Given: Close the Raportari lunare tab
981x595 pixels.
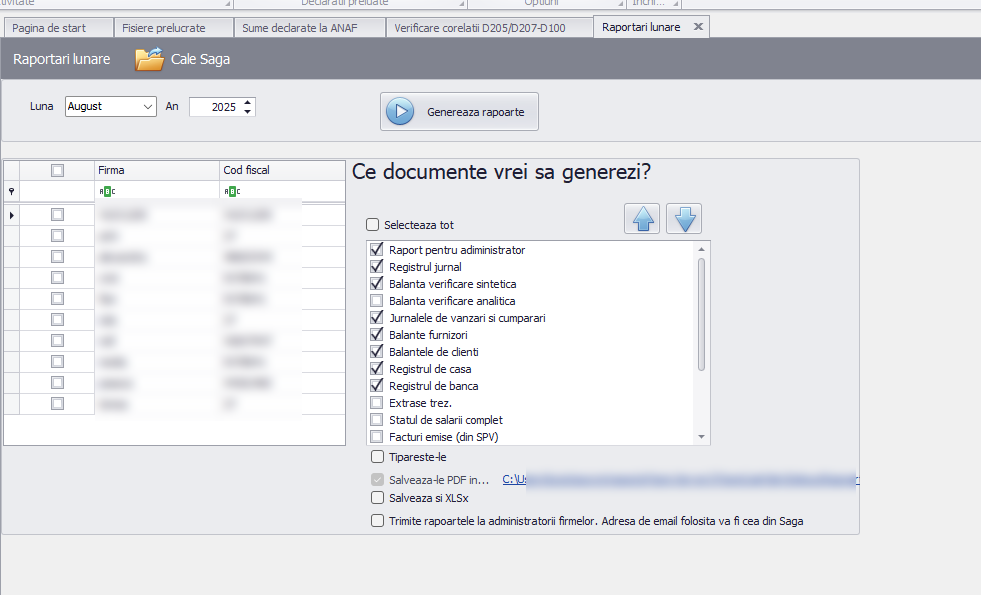Looking at the screenshot, I should click(698, 27).
